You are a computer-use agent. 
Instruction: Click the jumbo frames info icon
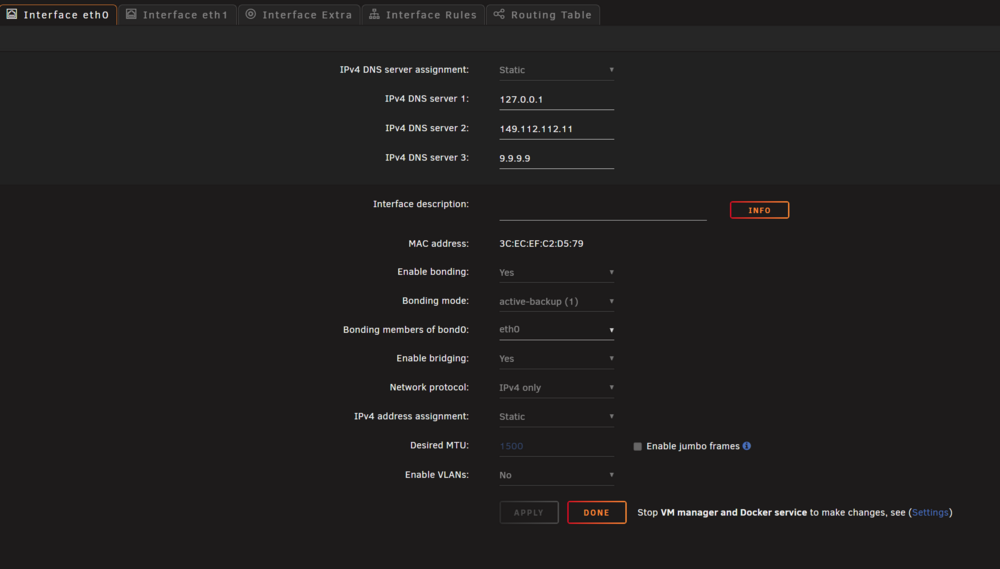747,446
